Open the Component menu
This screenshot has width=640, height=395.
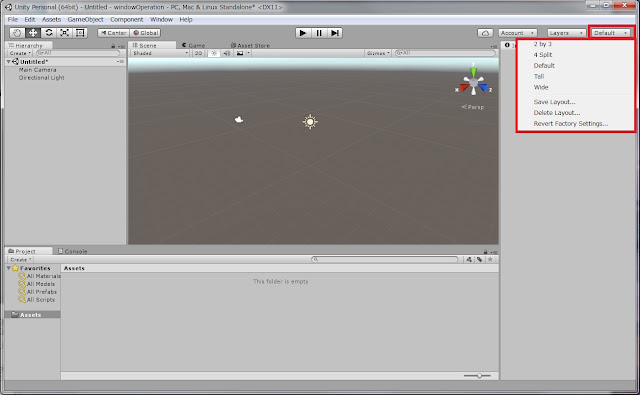(x=127, y=20)
